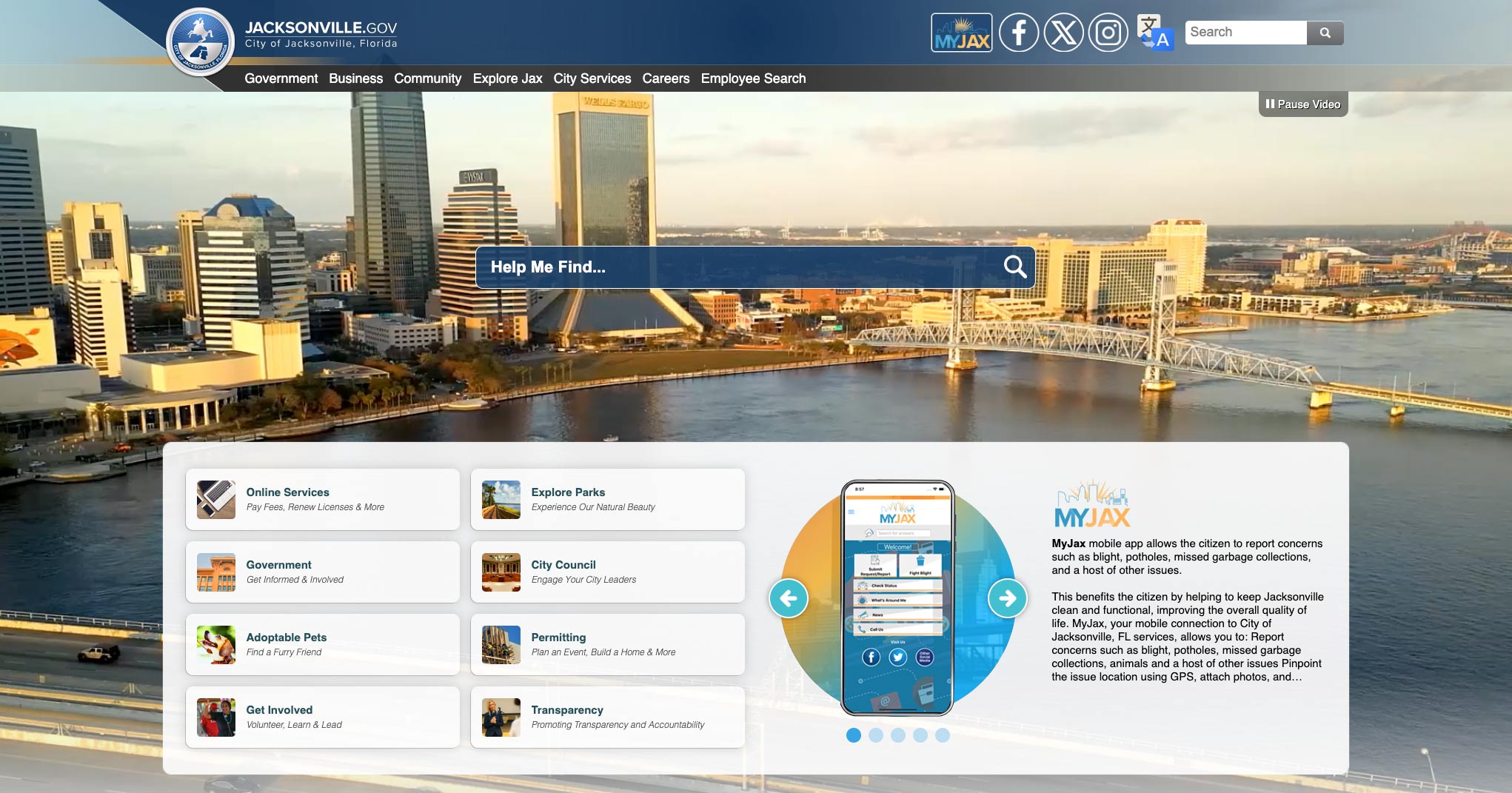Viewport: 1512px width, 793px height.
Task: Open the X (Twitter) social icon
Action: click(1063, 33)
